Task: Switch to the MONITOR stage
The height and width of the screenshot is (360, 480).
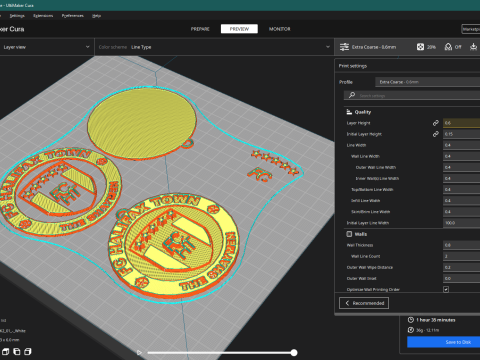Action: (x=280, y=29)
